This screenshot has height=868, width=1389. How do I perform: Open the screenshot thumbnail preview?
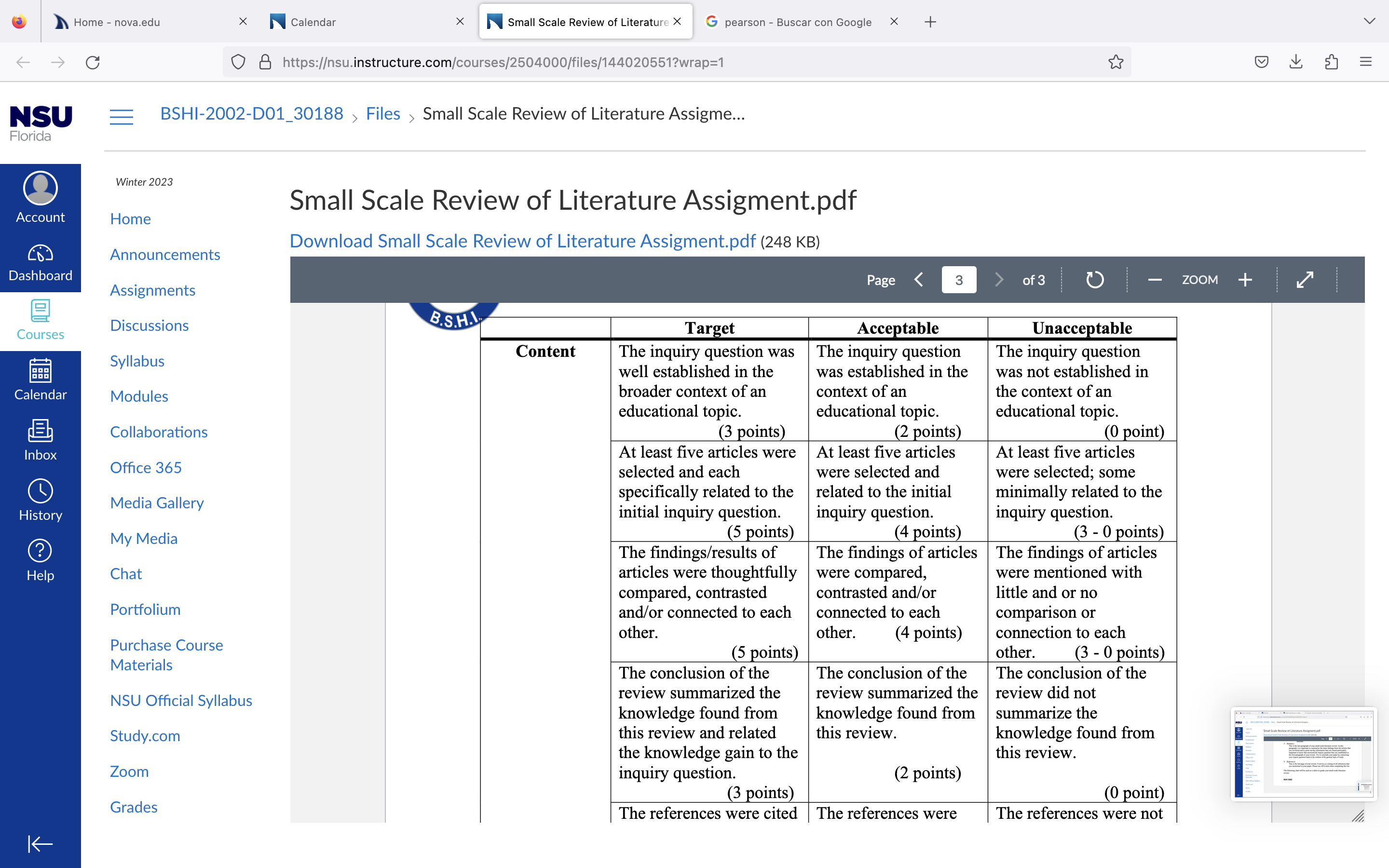[x=1304, y=753]
